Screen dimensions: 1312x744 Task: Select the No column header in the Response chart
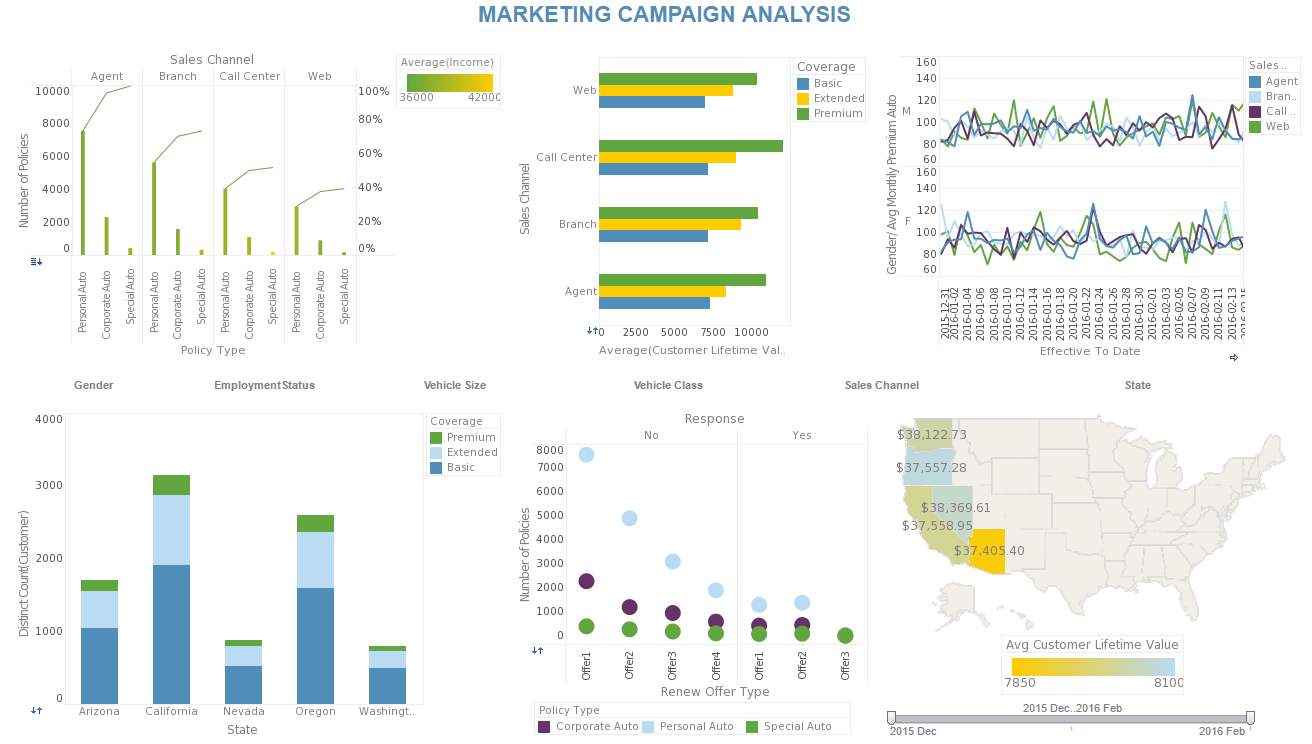[651, 435]
